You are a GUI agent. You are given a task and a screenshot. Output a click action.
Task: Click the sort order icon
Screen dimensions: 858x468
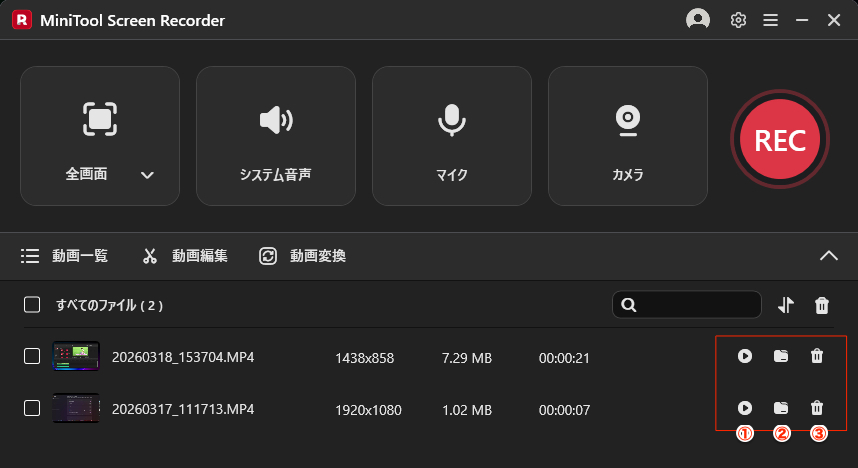click(786, 305)
